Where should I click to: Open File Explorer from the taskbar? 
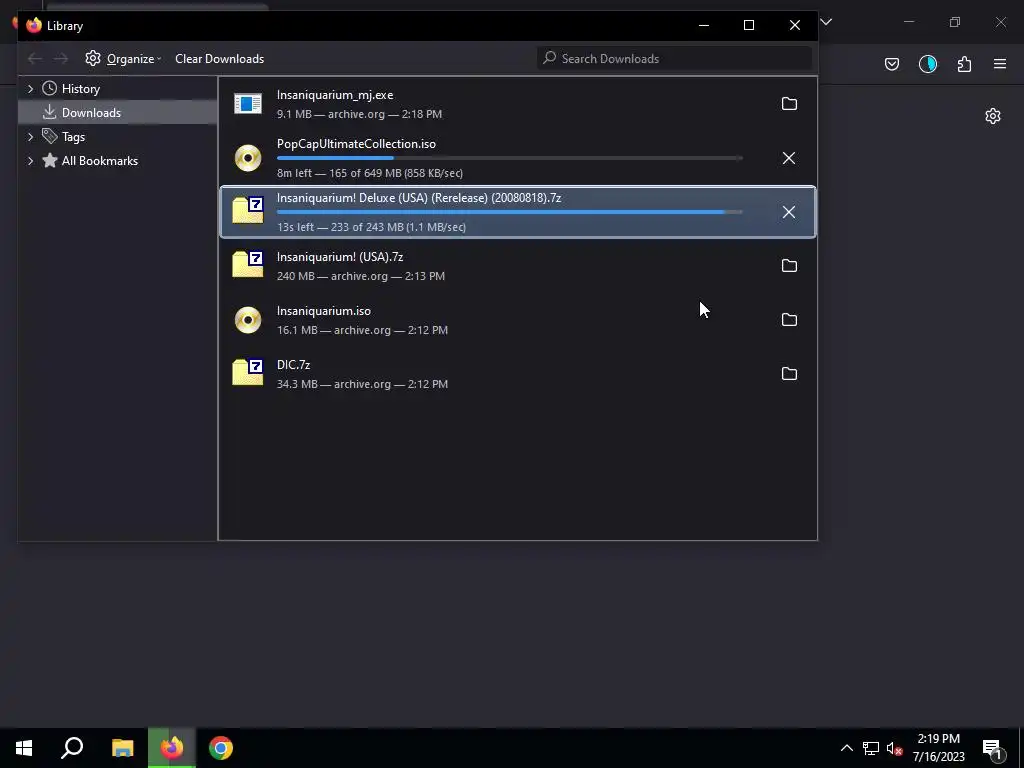click(x=122, y=748)
